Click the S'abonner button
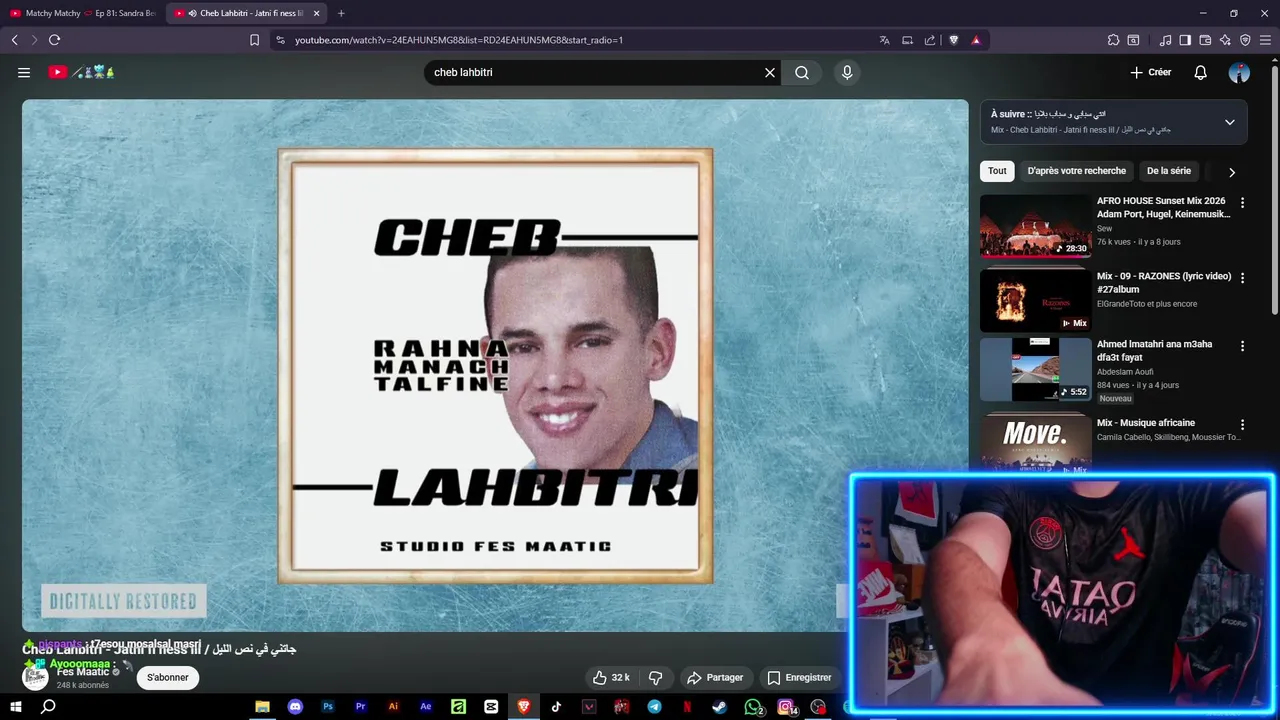The image size is (1280, 720). tap(168, 677)
